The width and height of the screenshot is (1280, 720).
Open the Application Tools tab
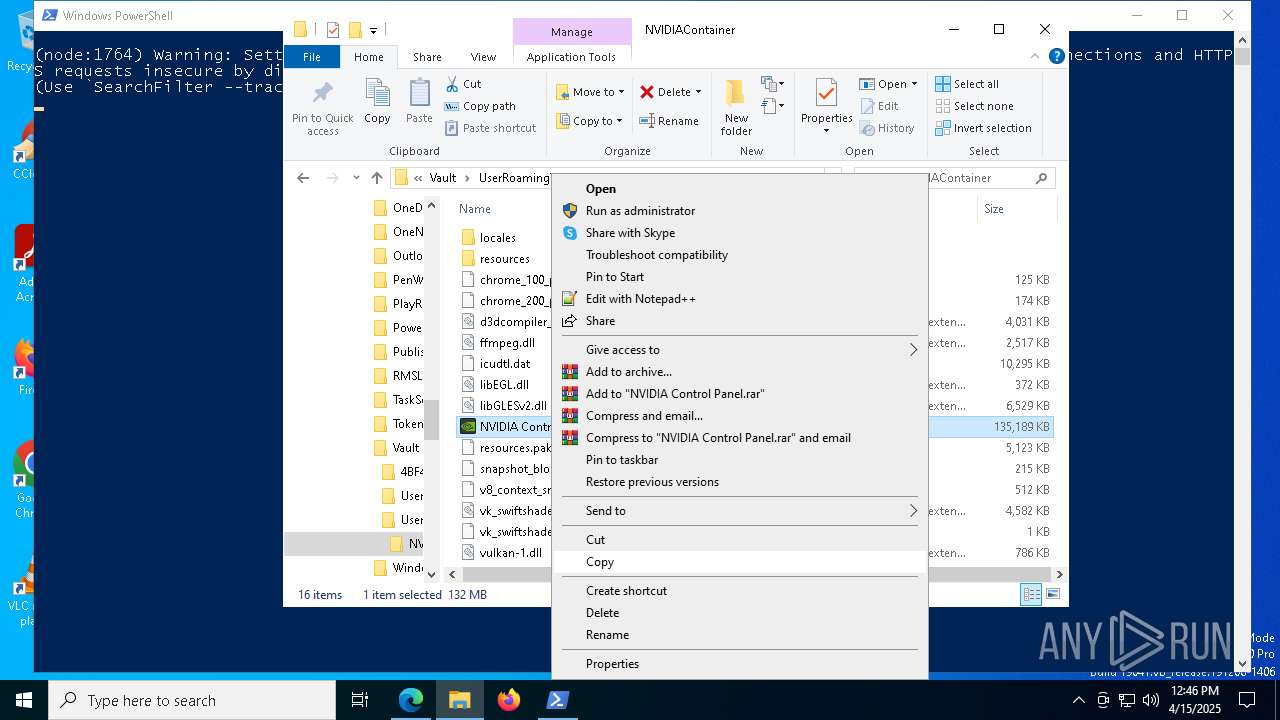571,57
